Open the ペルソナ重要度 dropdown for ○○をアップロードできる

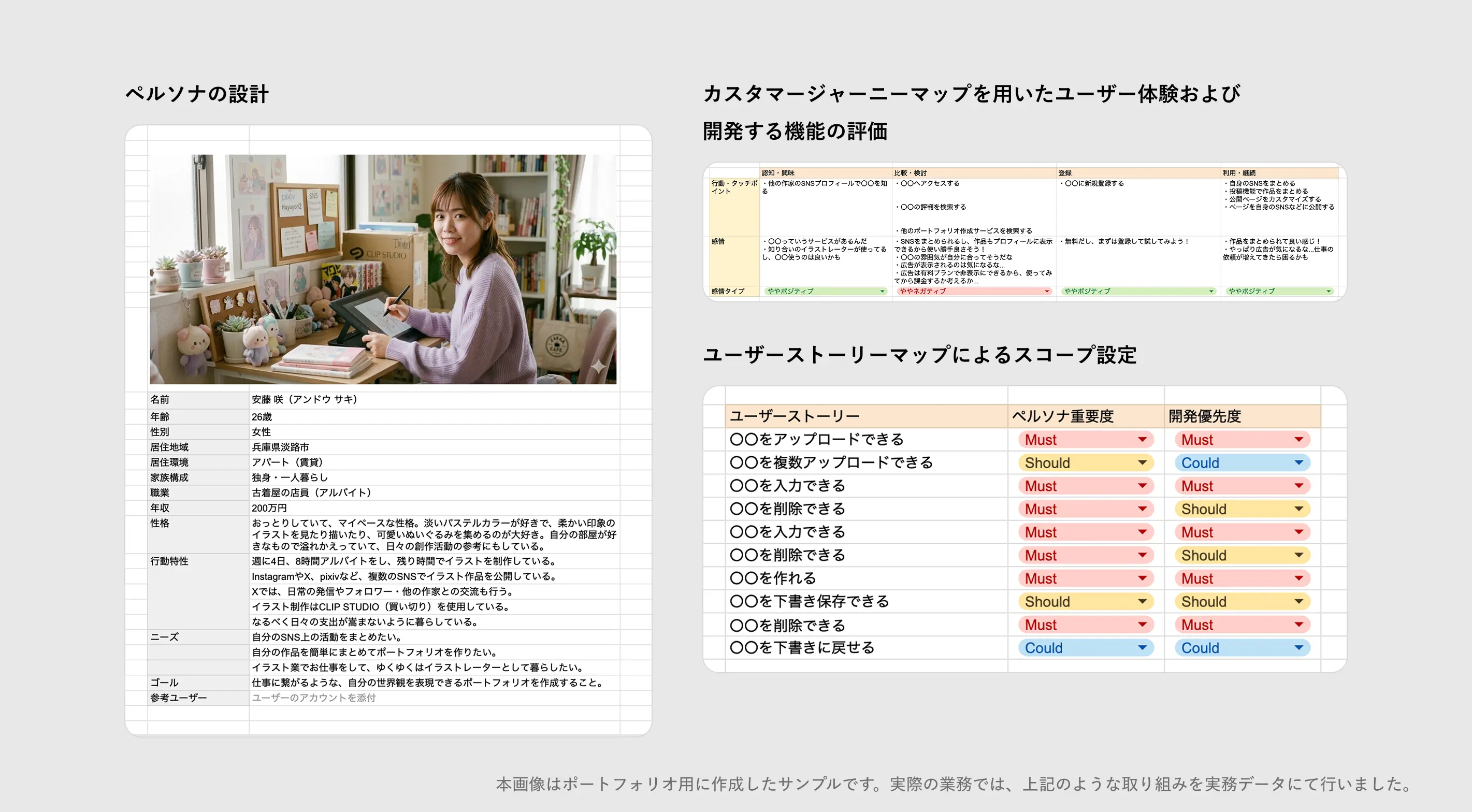(x=1085, y=440)
